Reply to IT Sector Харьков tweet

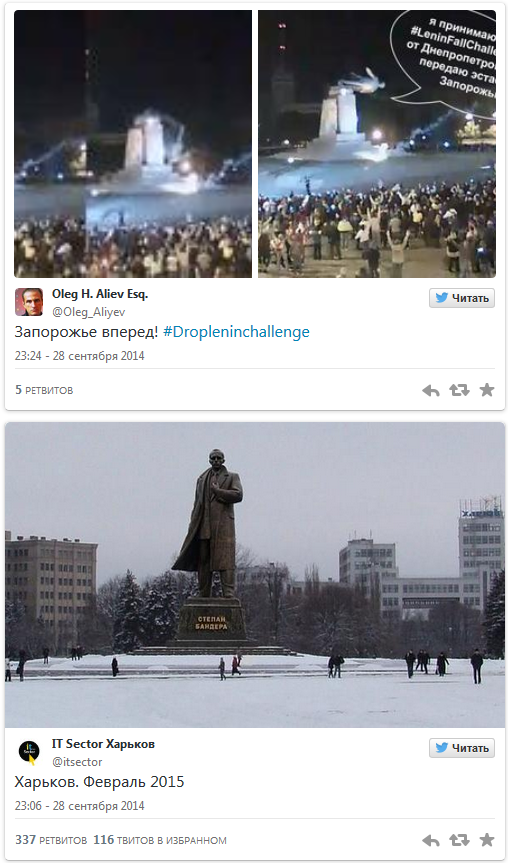431,840
